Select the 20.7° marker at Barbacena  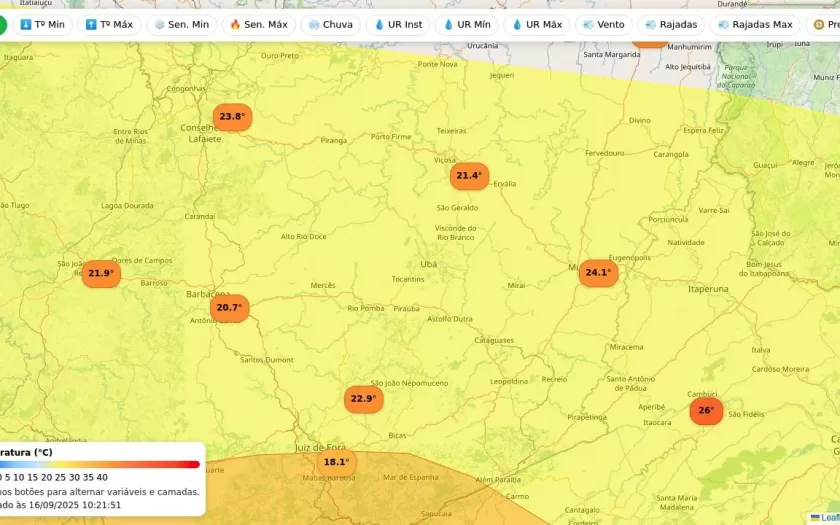(229, 307)
